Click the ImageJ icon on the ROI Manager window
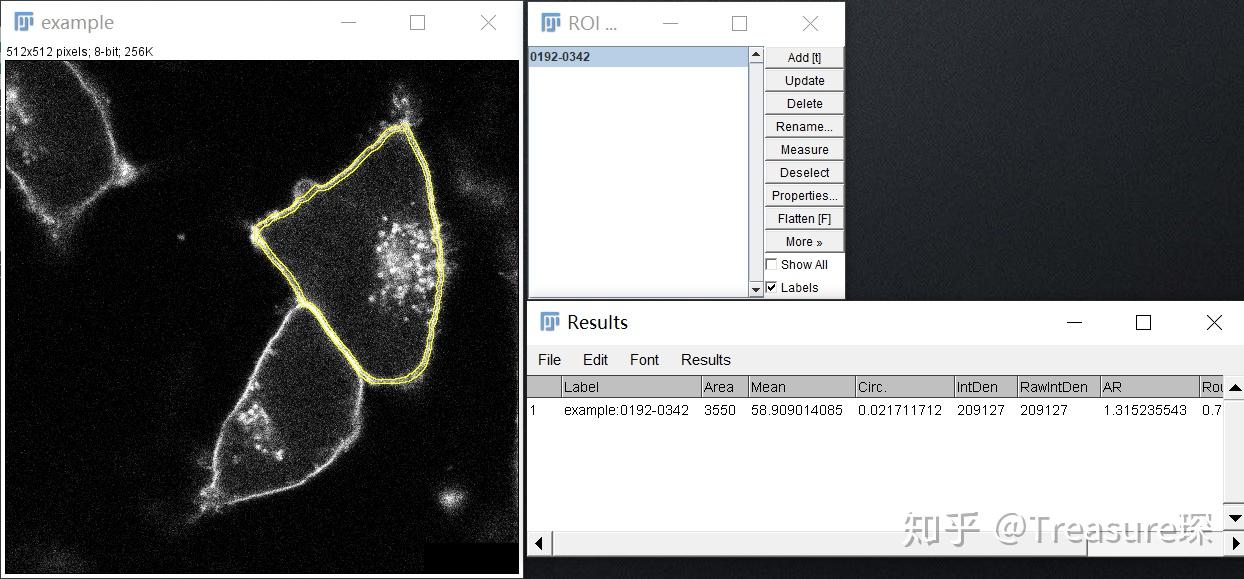Screen dimensions: 1244x579 pyautogui.click(x=551, y=22)
